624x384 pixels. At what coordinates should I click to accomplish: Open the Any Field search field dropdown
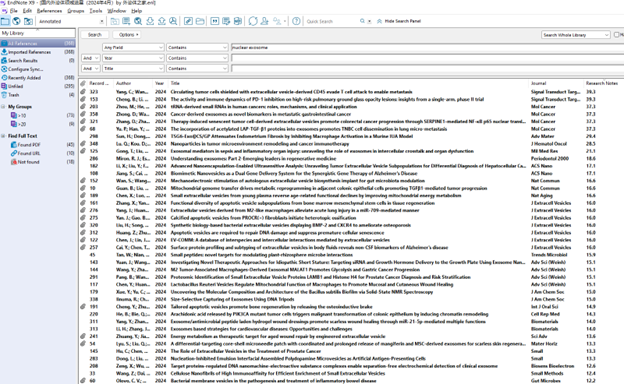(133, 47)
